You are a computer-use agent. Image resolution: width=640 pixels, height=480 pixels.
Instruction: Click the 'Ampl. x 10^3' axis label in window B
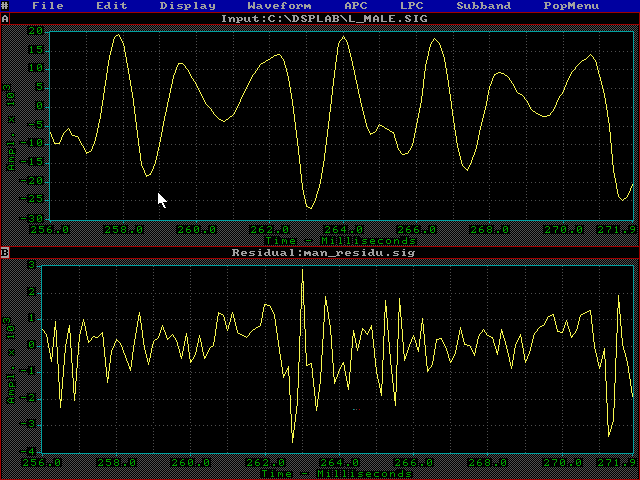11,360
